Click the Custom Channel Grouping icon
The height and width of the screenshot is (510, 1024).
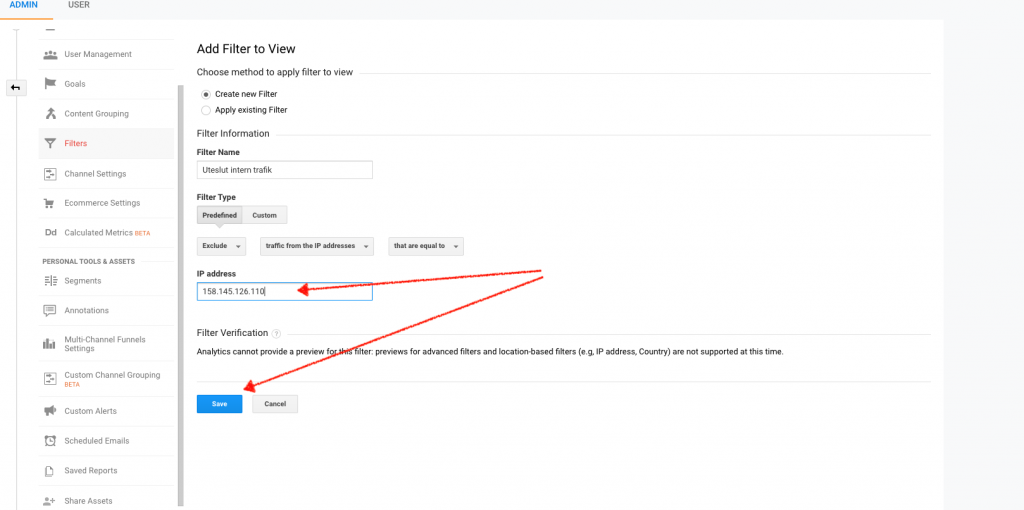pyautogui.click(x=50, y=378)
